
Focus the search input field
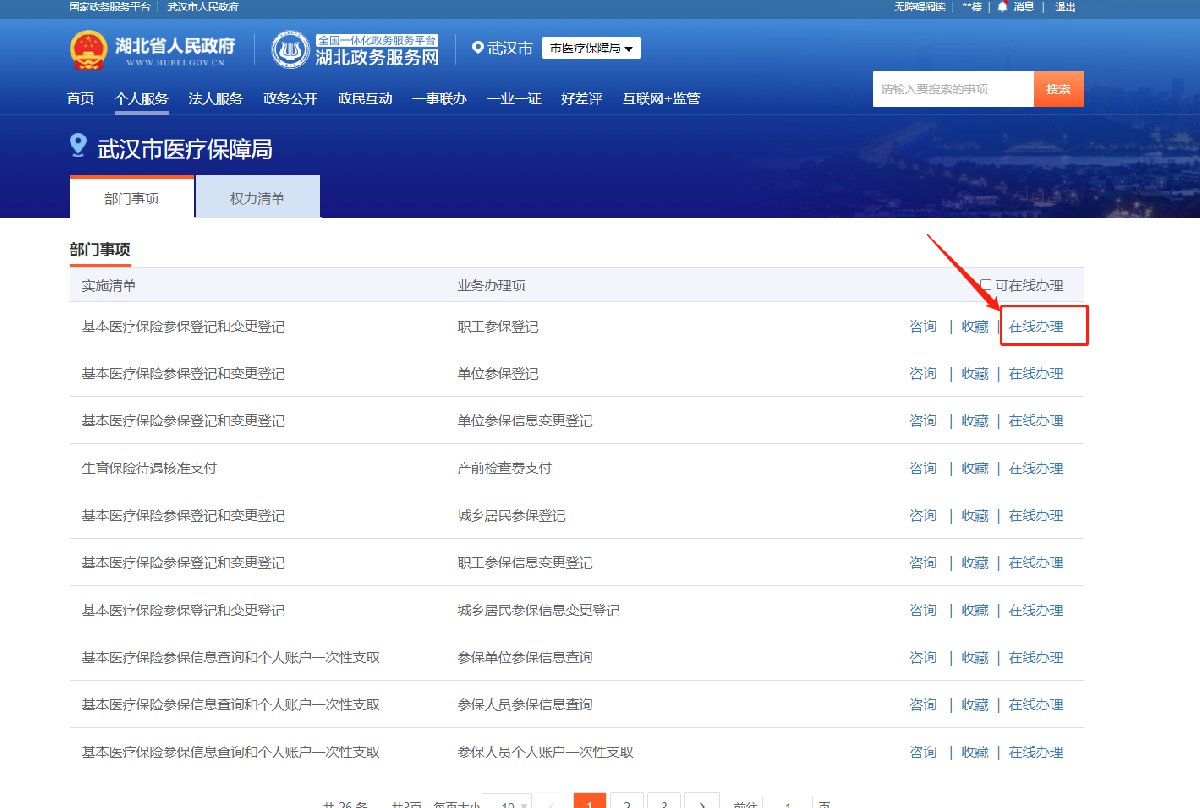(952, 89)
